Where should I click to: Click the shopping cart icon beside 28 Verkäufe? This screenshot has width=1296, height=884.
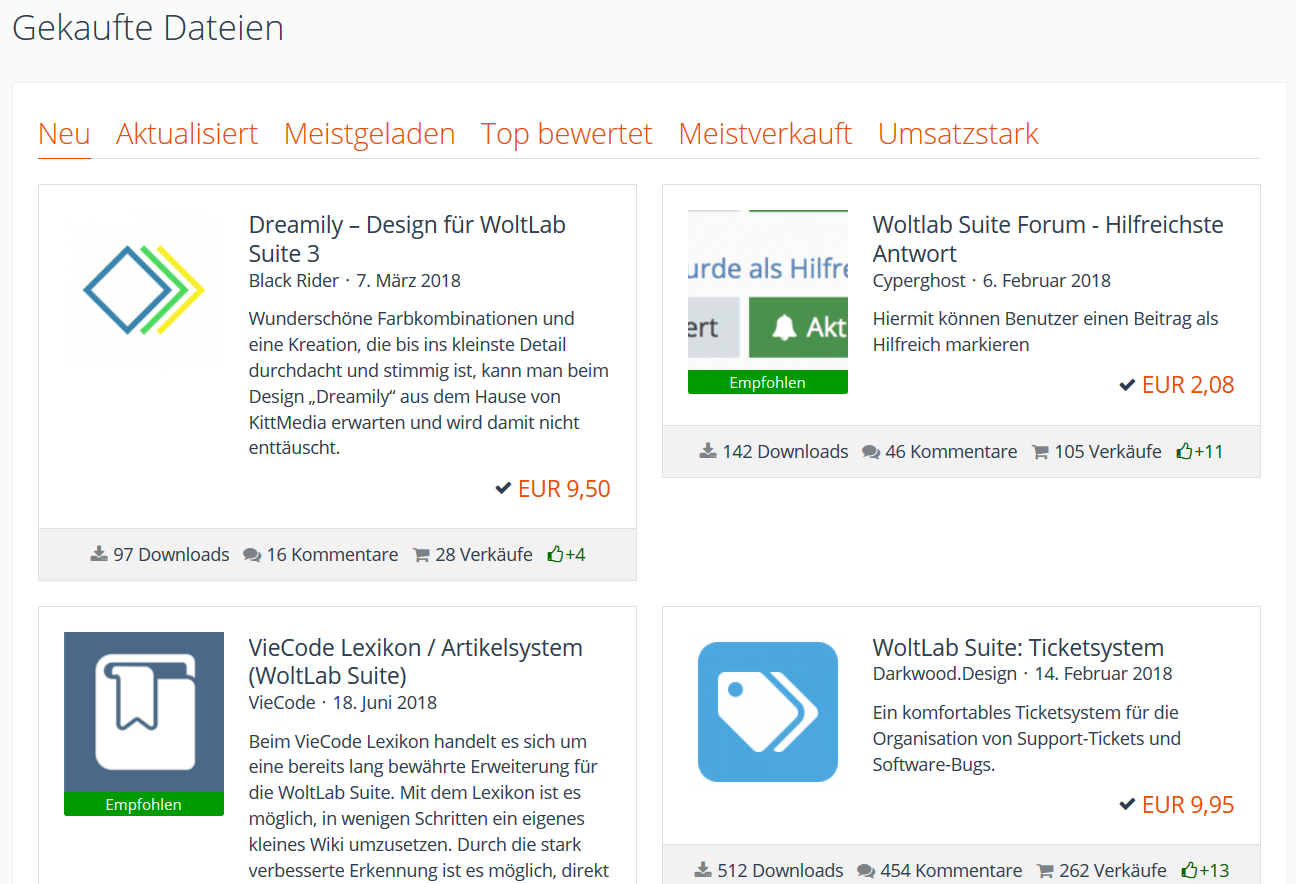coord(421,555)
